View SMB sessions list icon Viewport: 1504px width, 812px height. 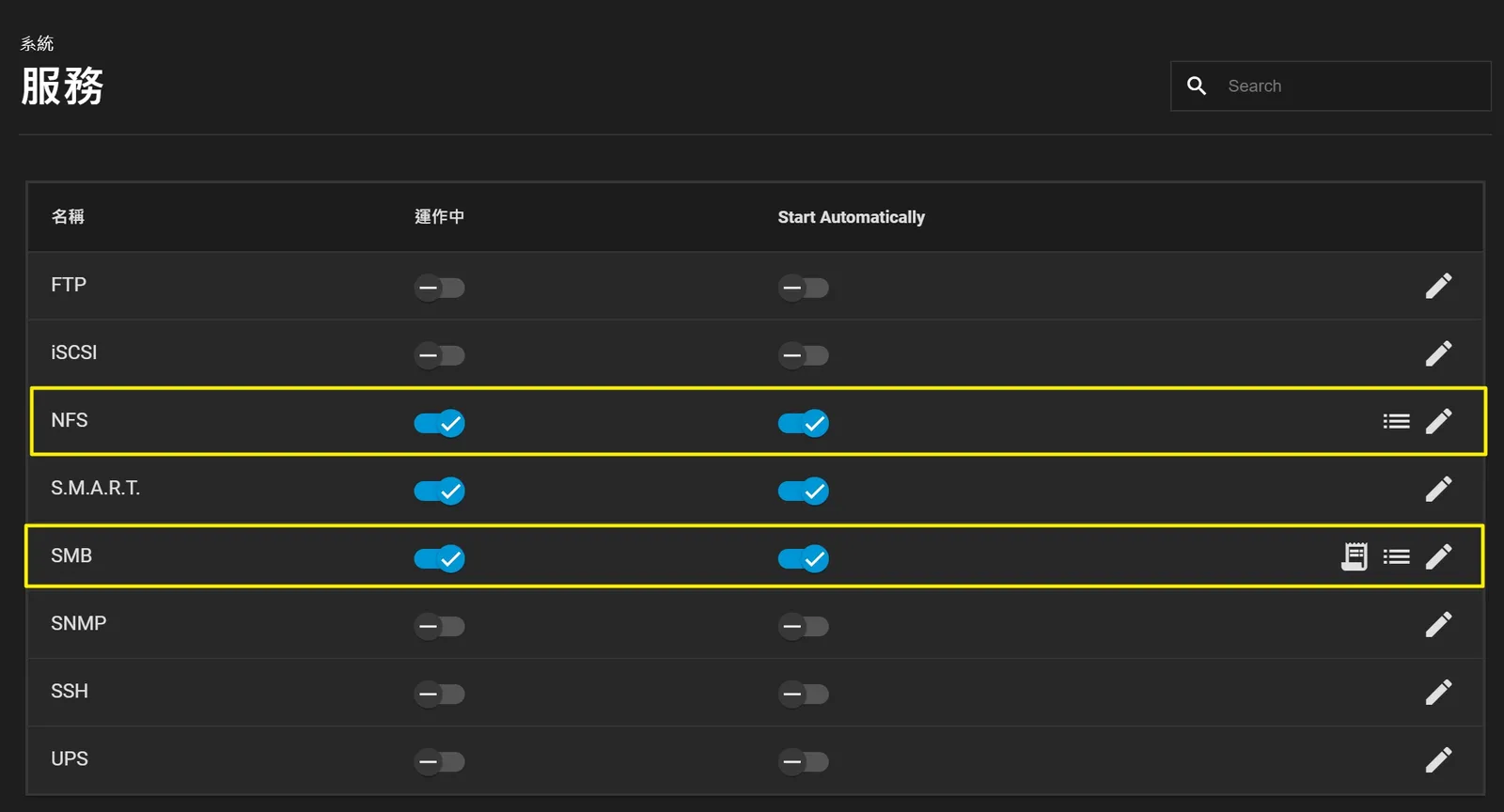[x=1396, y=556]
